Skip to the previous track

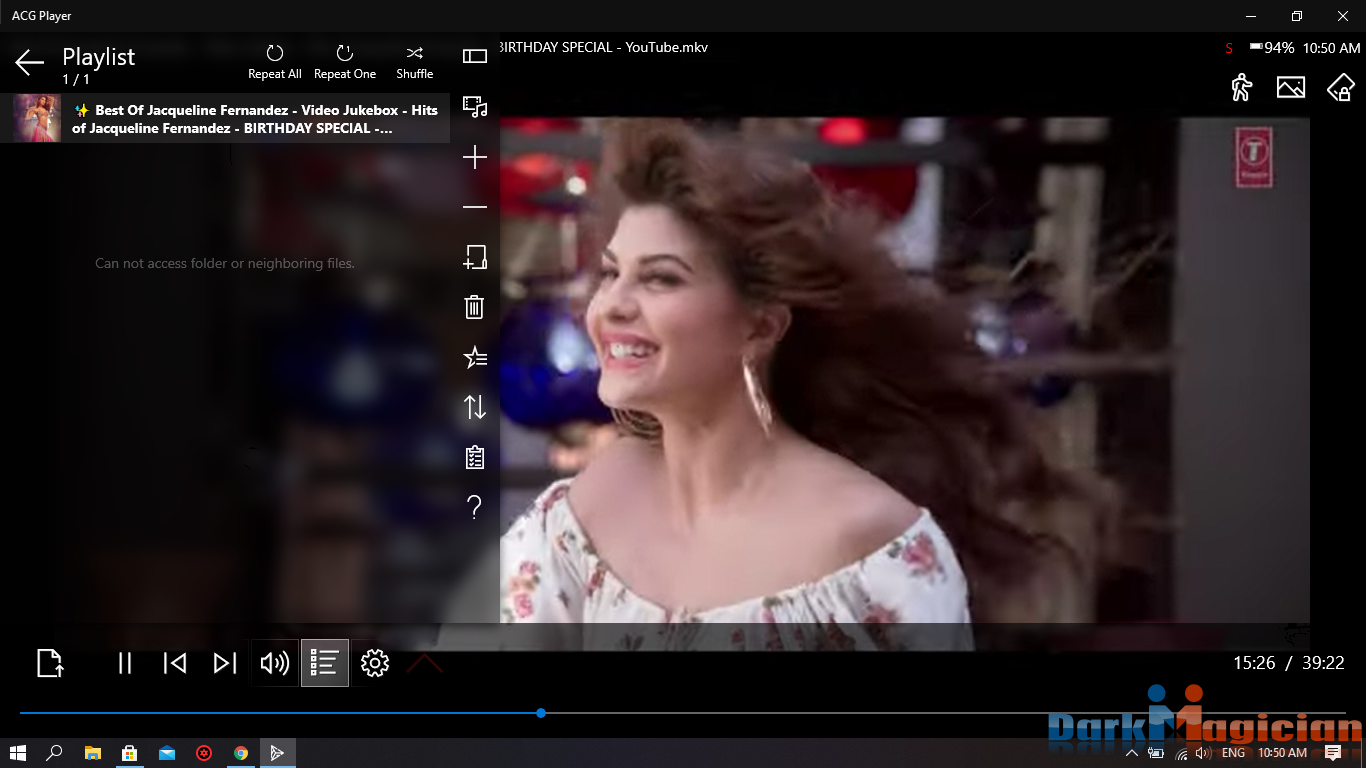pos(175,663)
